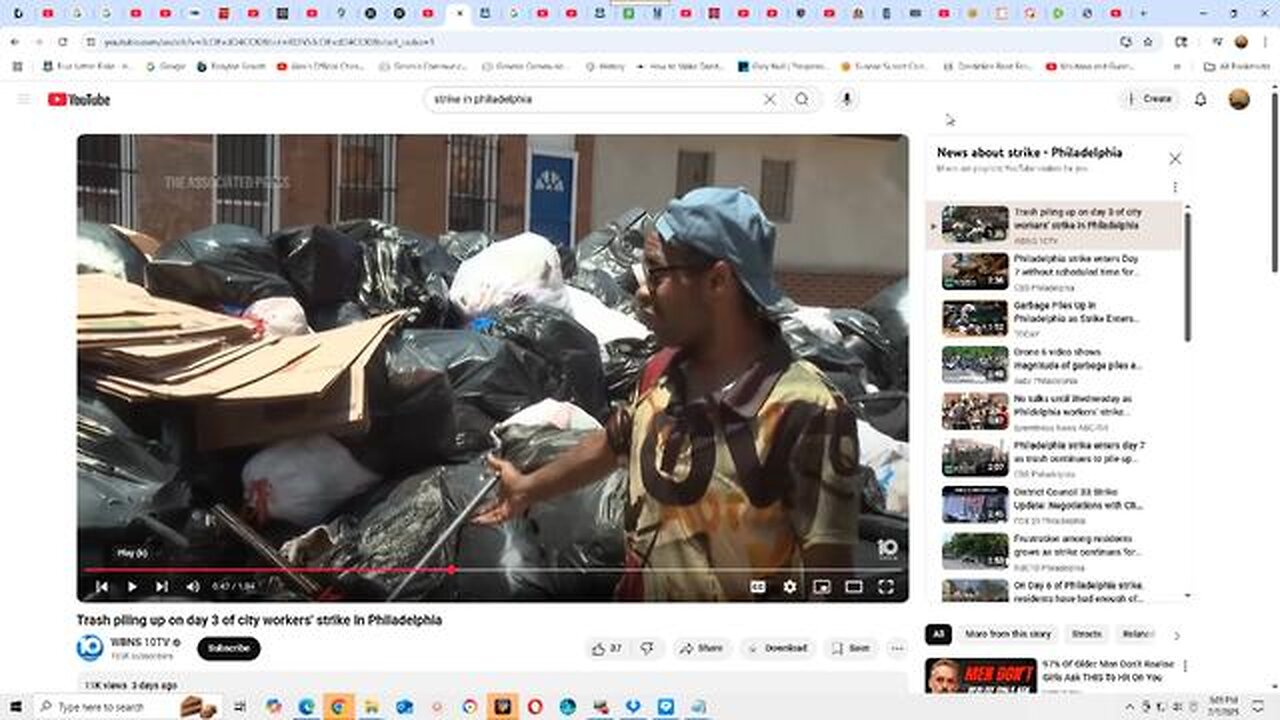Select 'Trash piling up on day 3' playlist item

coord(1054,225)
